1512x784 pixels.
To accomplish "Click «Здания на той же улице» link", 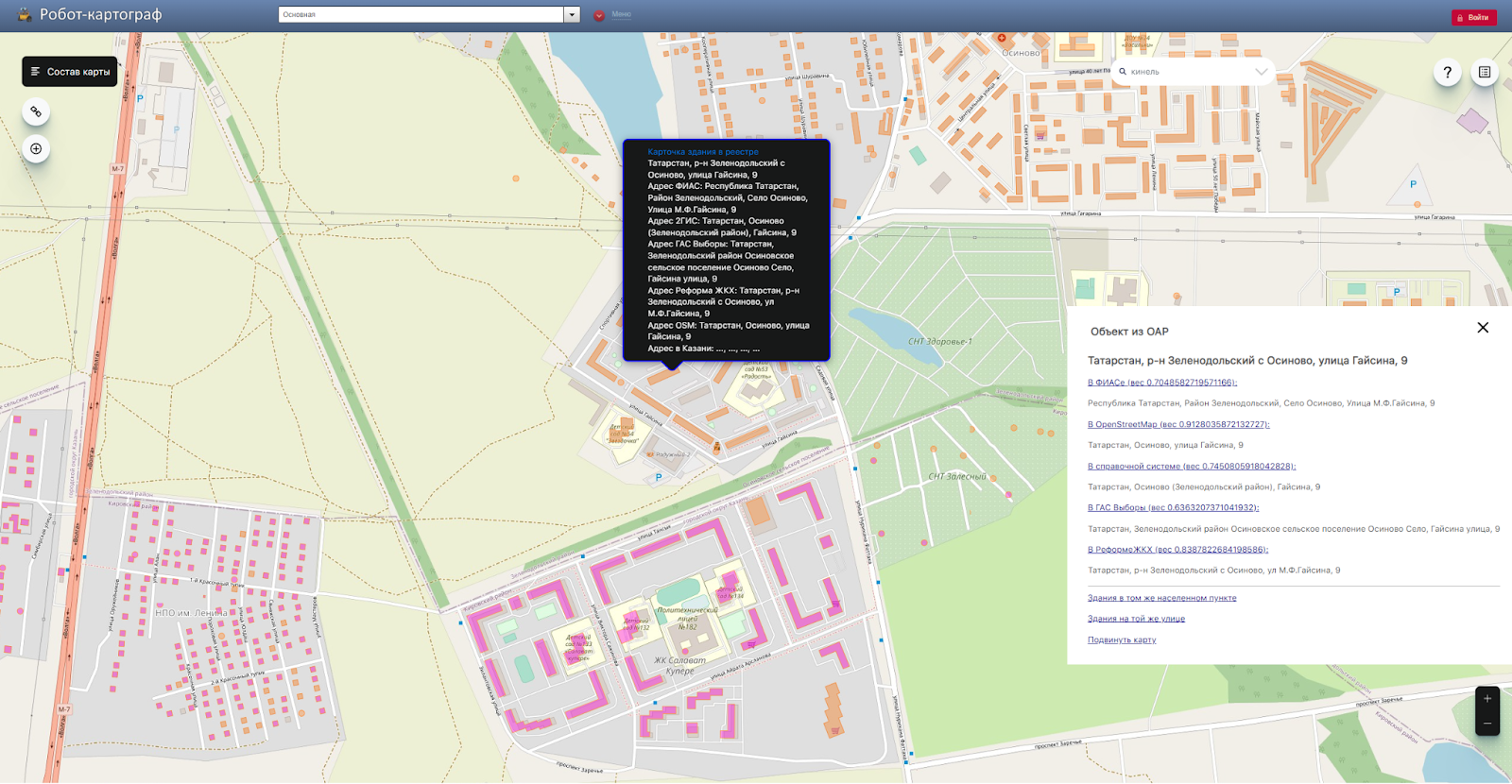I will pyautogui.click(x=1136, y=619).
